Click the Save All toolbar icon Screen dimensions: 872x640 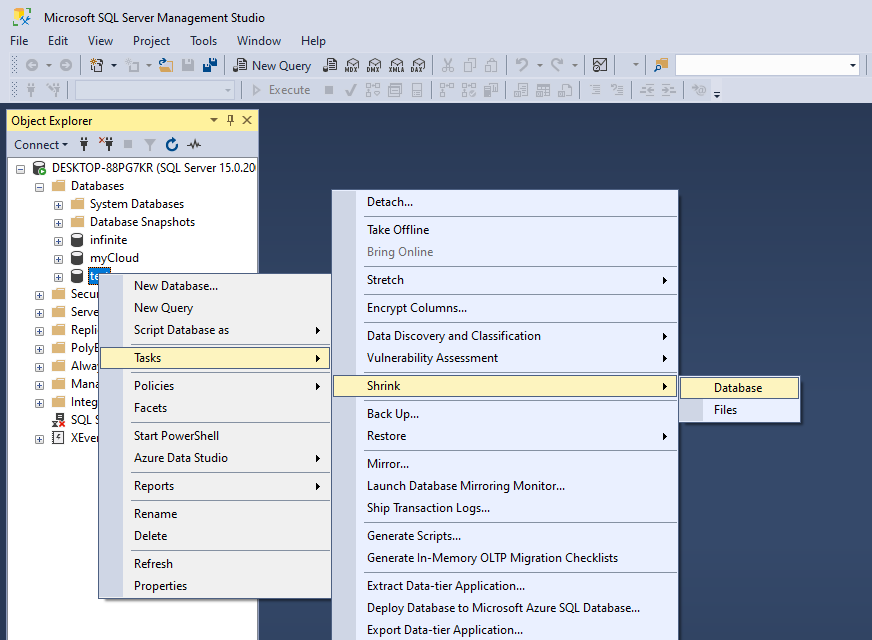pyautogui.click(x=210, y=66)
